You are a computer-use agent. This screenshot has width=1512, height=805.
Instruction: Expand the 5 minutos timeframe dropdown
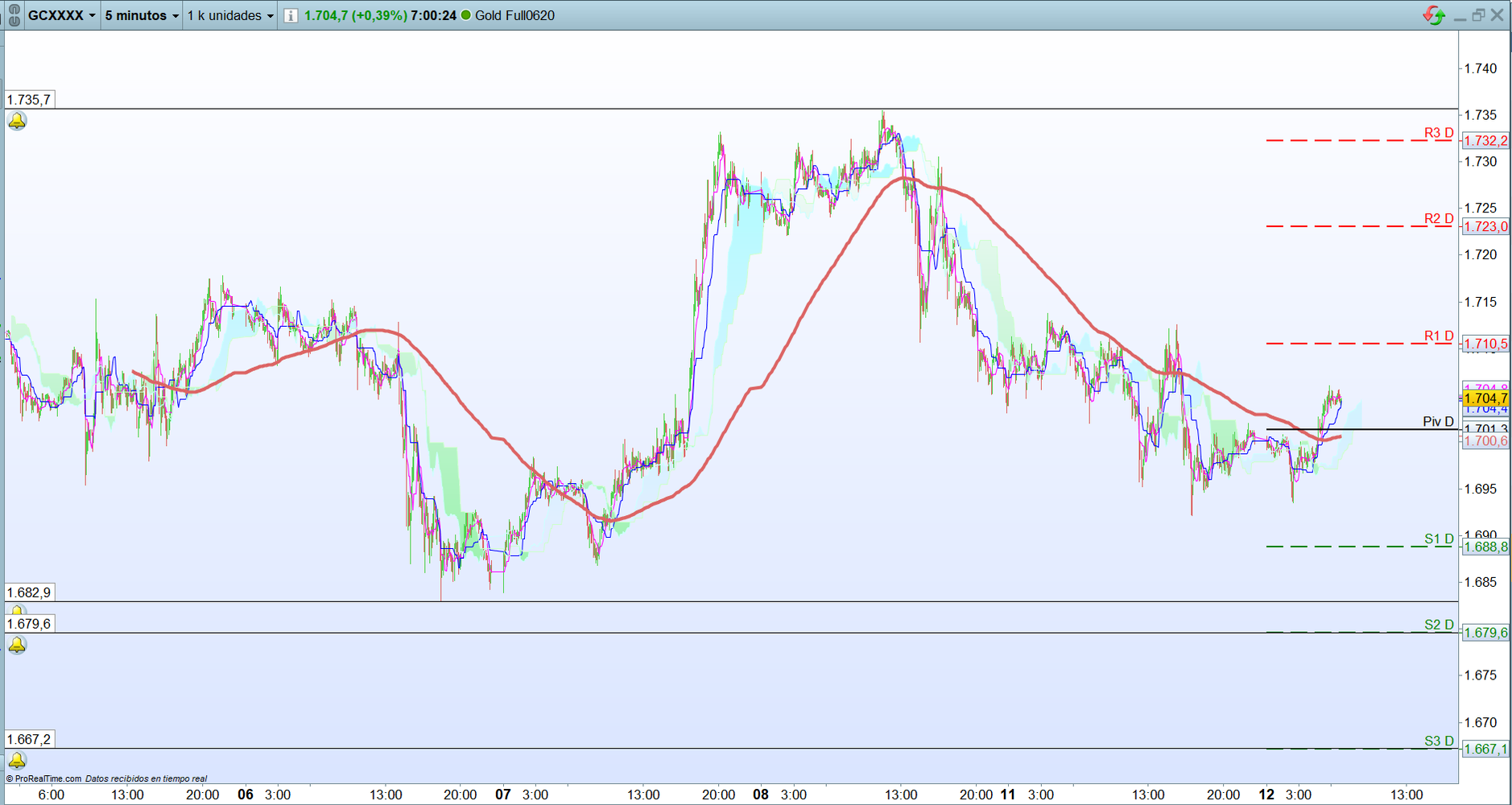pos(142,15)
